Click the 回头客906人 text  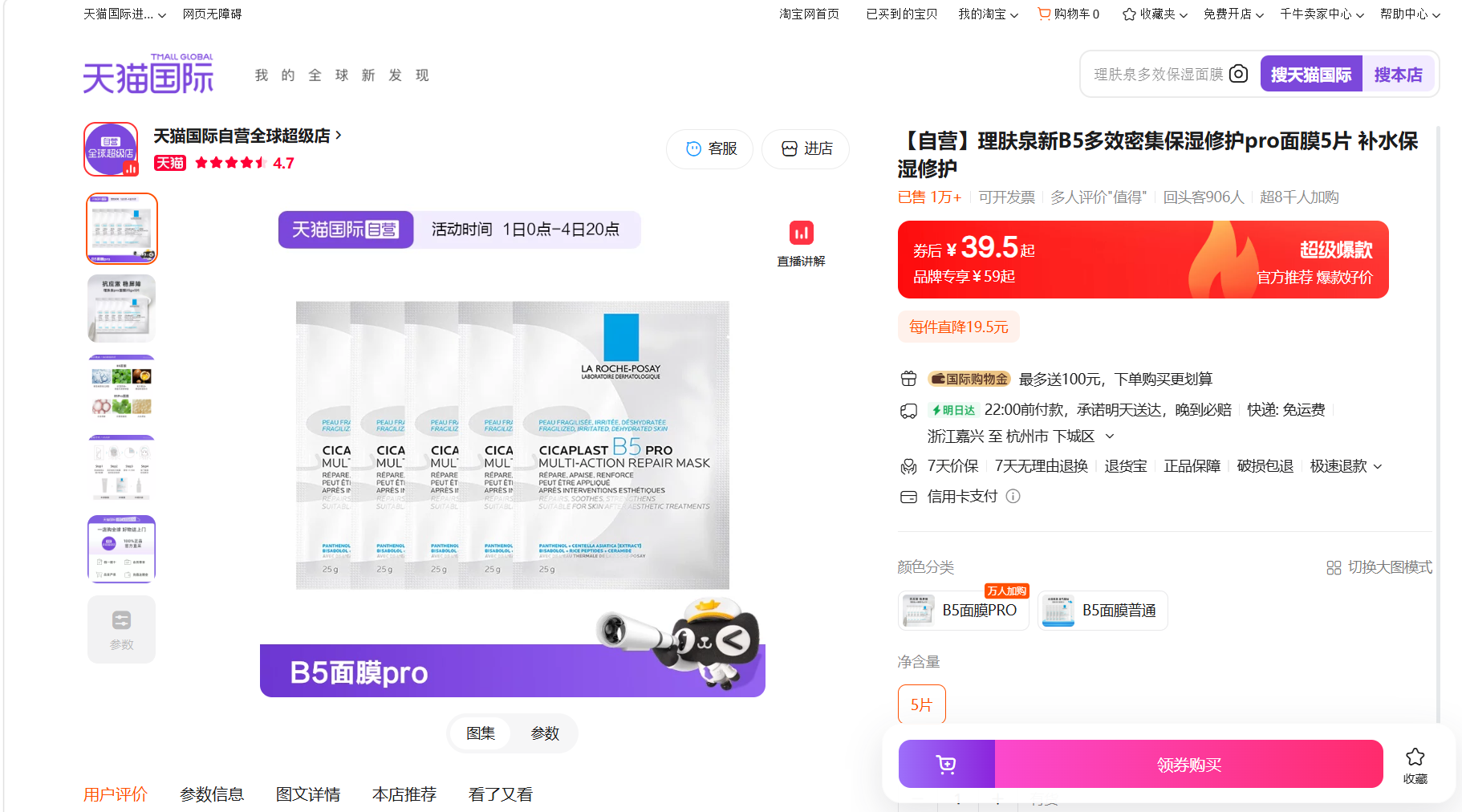click(x=1204, y=197)
